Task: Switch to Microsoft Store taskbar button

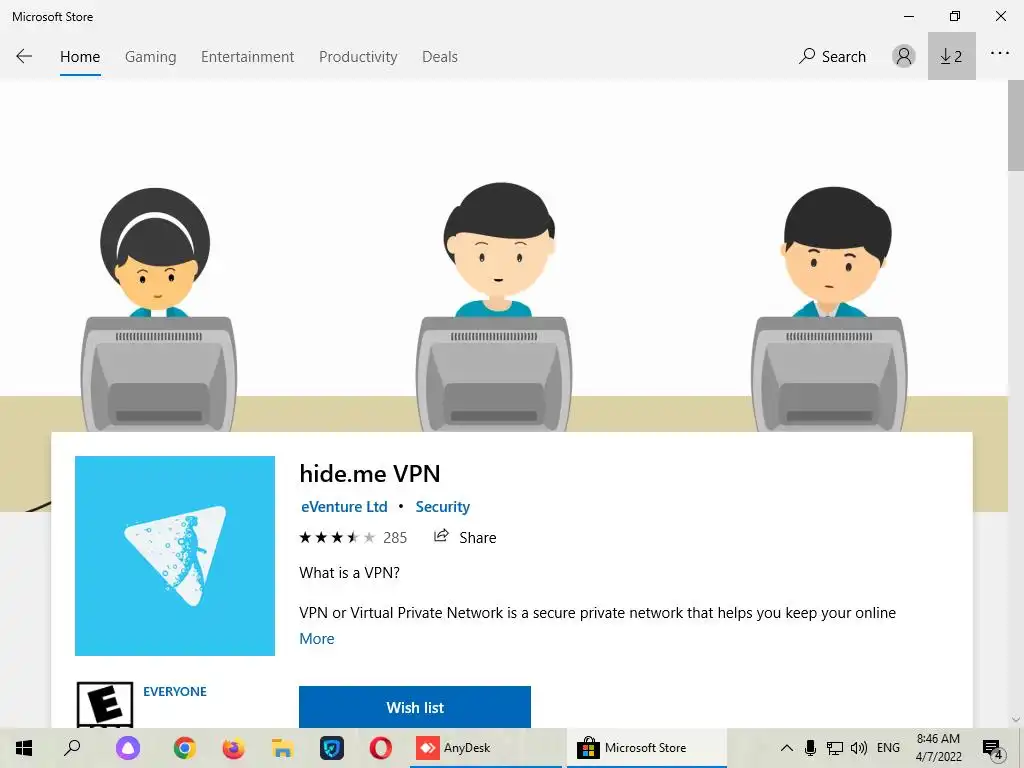Action: pos(647,748)
